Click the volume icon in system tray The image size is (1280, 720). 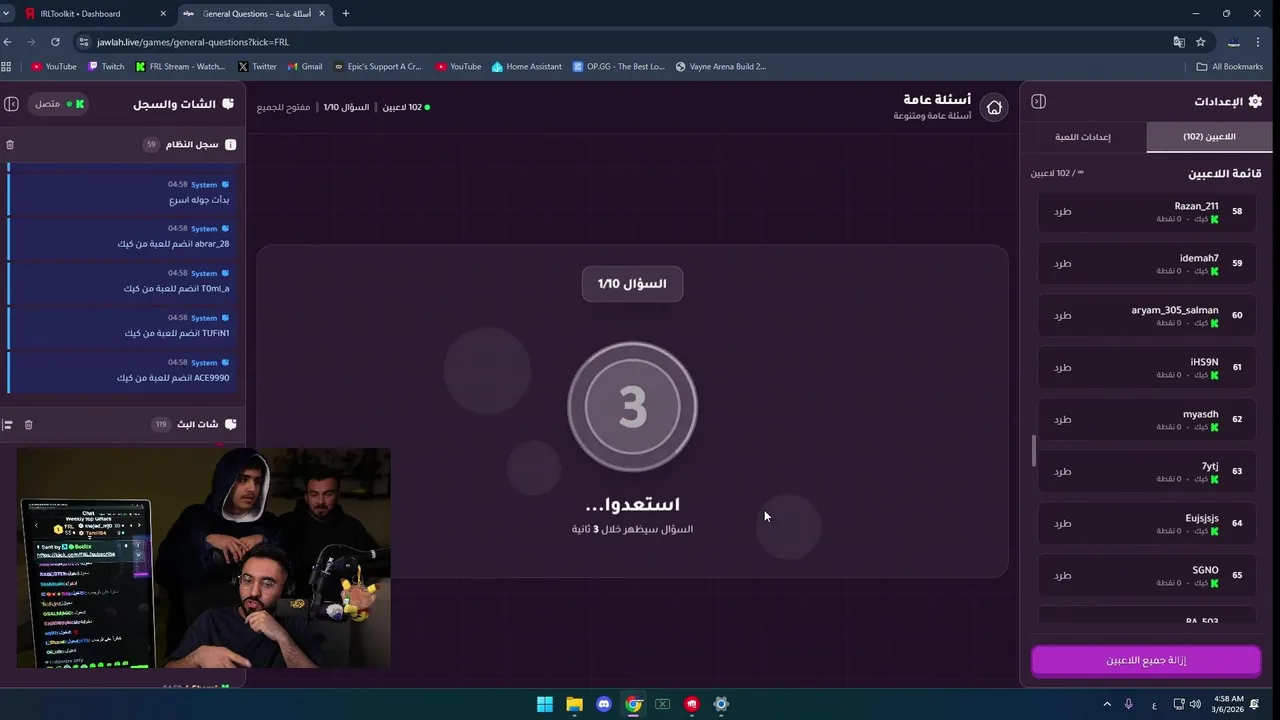pyautogui.click(x=1196, y=704)
